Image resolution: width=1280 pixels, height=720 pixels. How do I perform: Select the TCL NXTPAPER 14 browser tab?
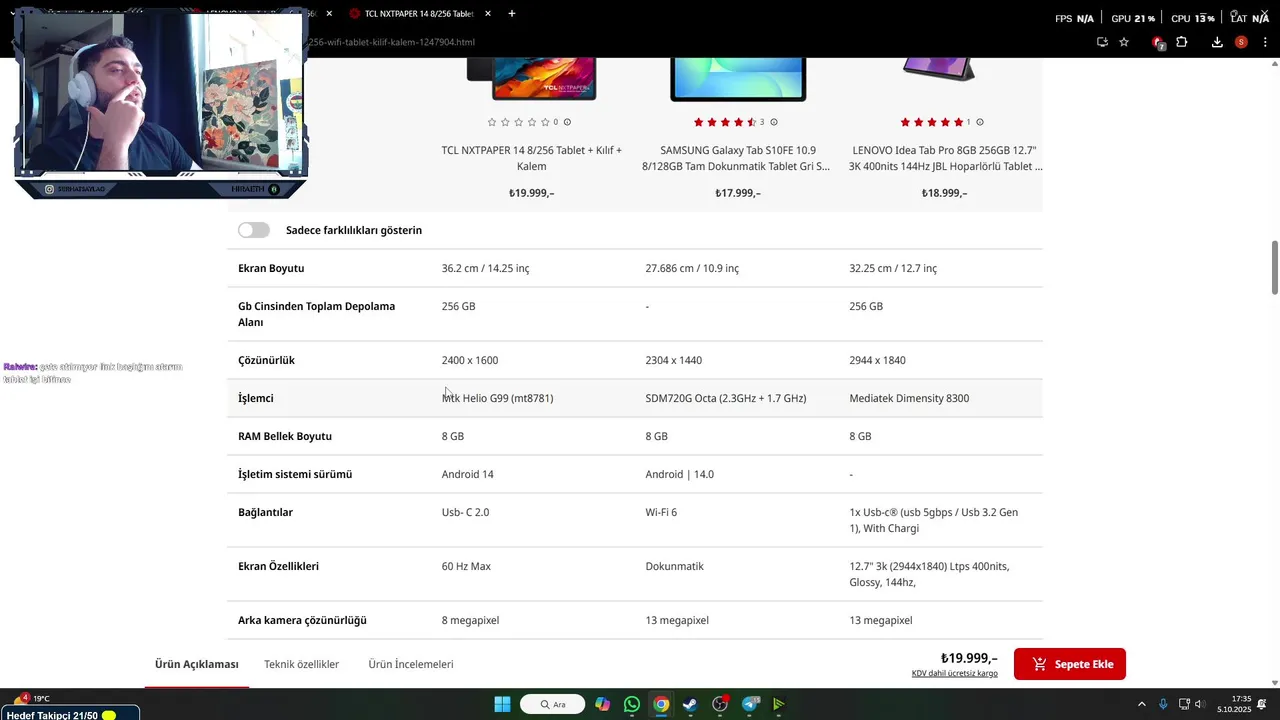tap(418, 14)
